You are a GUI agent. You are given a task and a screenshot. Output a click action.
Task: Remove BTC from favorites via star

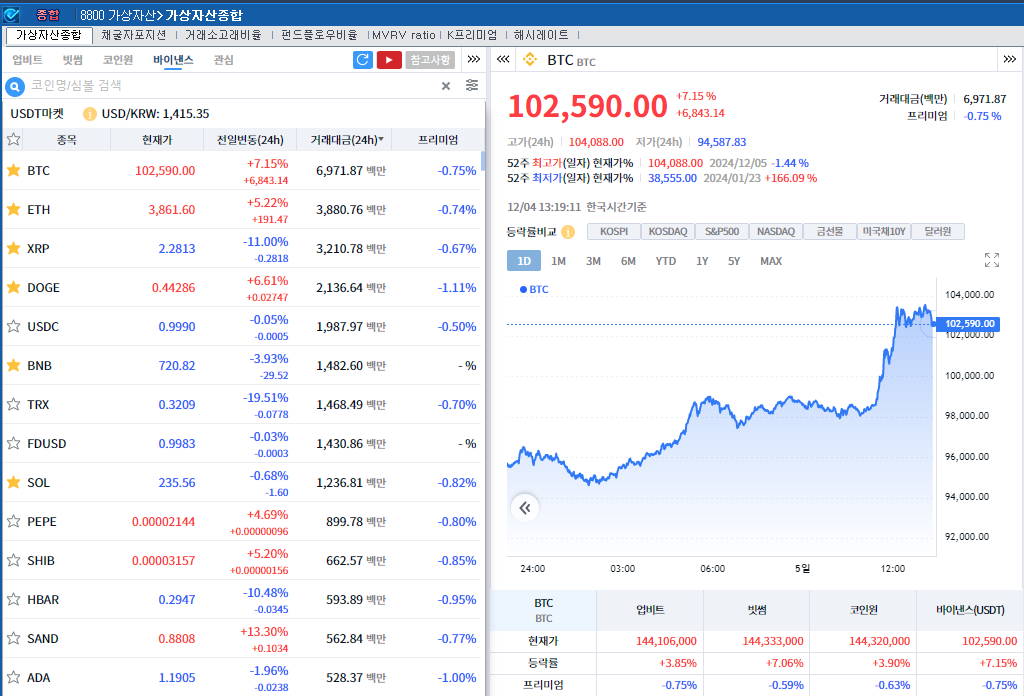pos(14,170)
